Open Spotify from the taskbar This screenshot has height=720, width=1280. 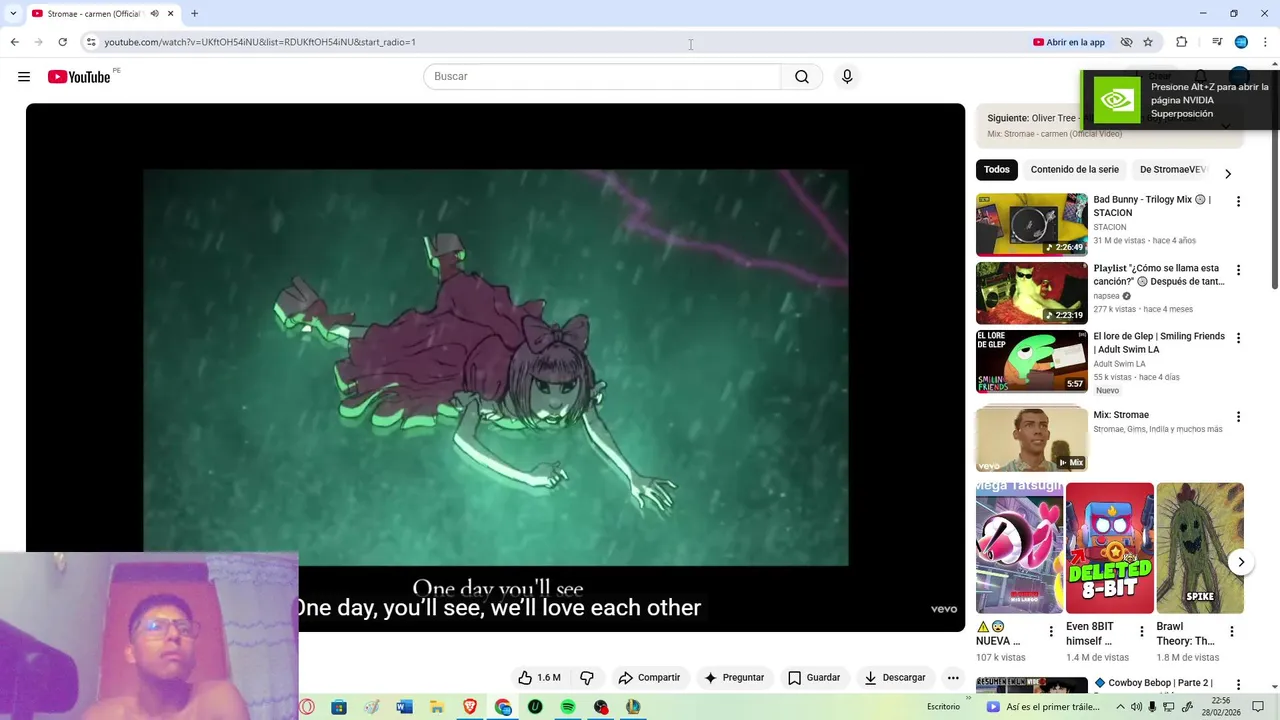pos(568,707)
